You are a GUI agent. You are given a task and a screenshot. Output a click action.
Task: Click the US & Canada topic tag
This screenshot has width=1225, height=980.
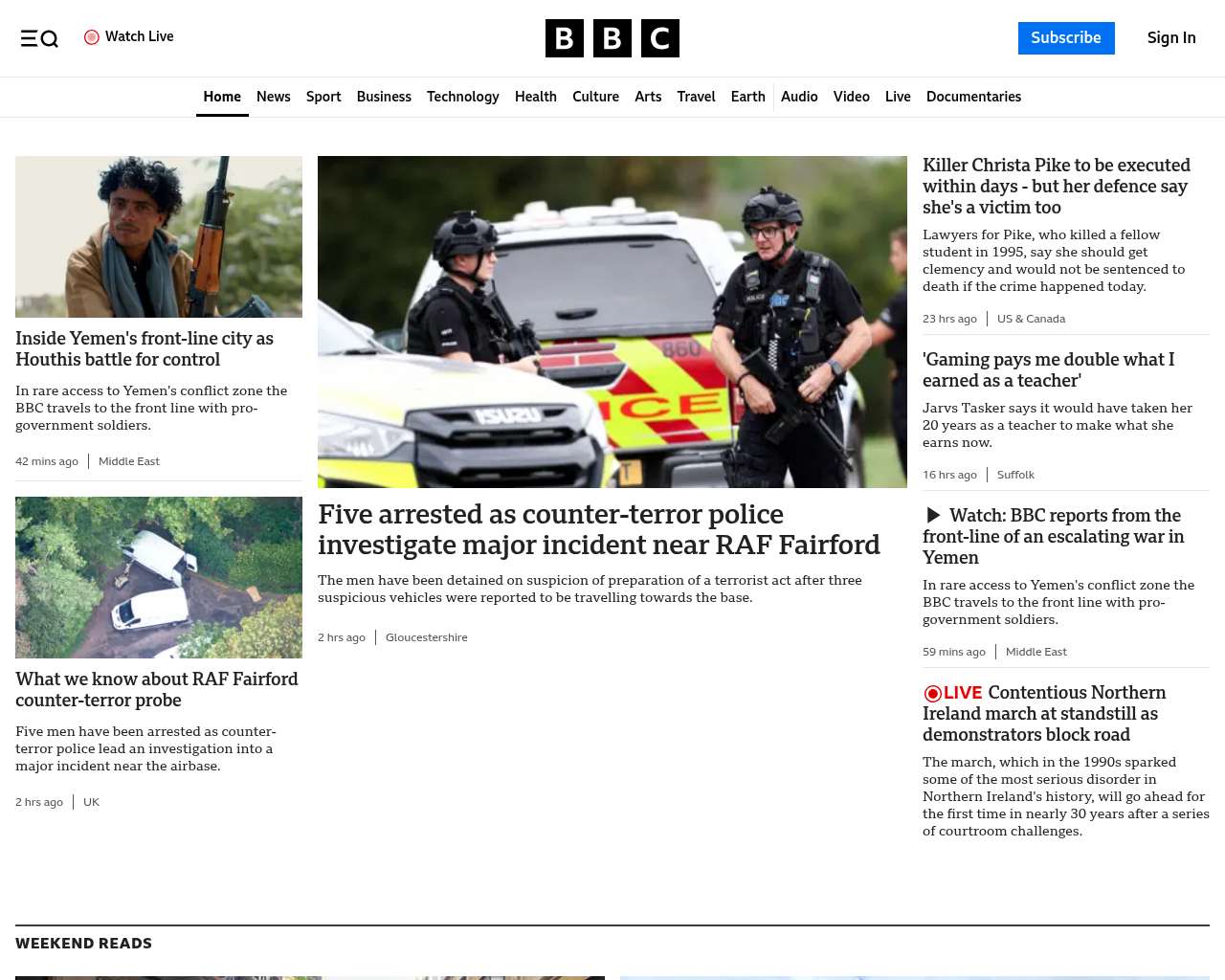tap(1031, 319)
